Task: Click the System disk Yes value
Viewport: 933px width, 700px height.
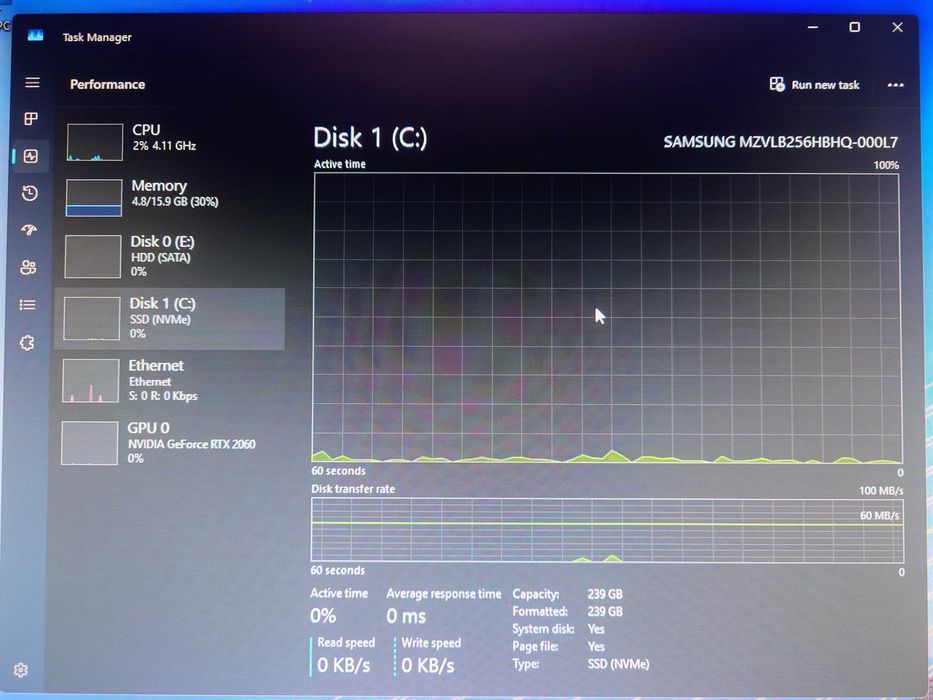Action: [596, 629]
